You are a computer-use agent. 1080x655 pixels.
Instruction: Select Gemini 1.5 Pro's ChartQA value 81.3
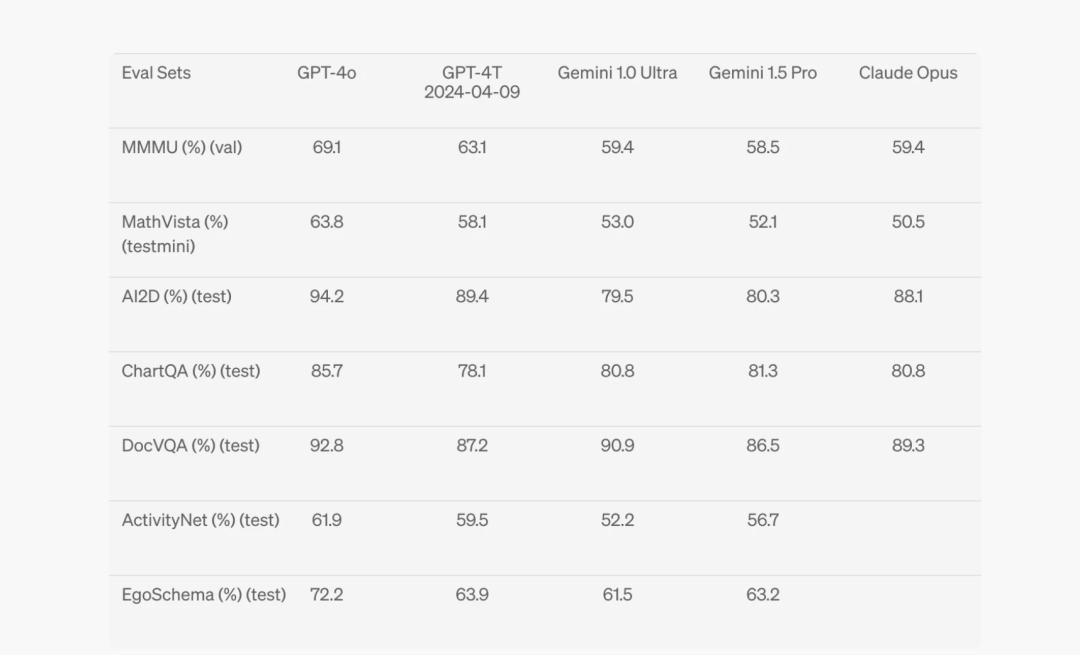coord(762,371)
